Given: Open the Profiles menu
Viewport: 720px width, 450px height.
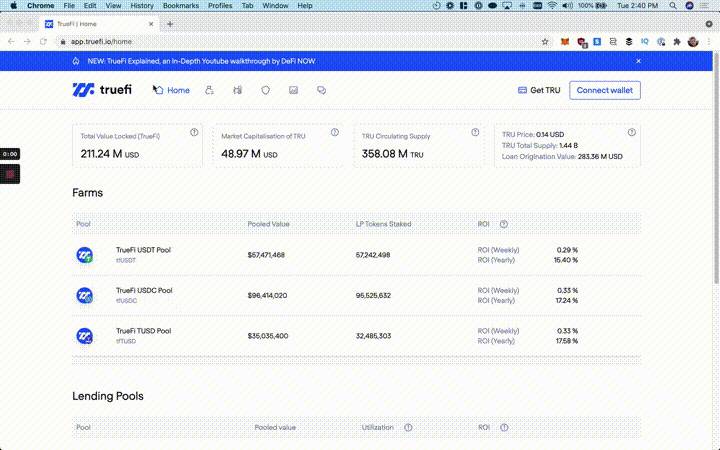Looking at the screenshot, I should [x=220, y=6].
